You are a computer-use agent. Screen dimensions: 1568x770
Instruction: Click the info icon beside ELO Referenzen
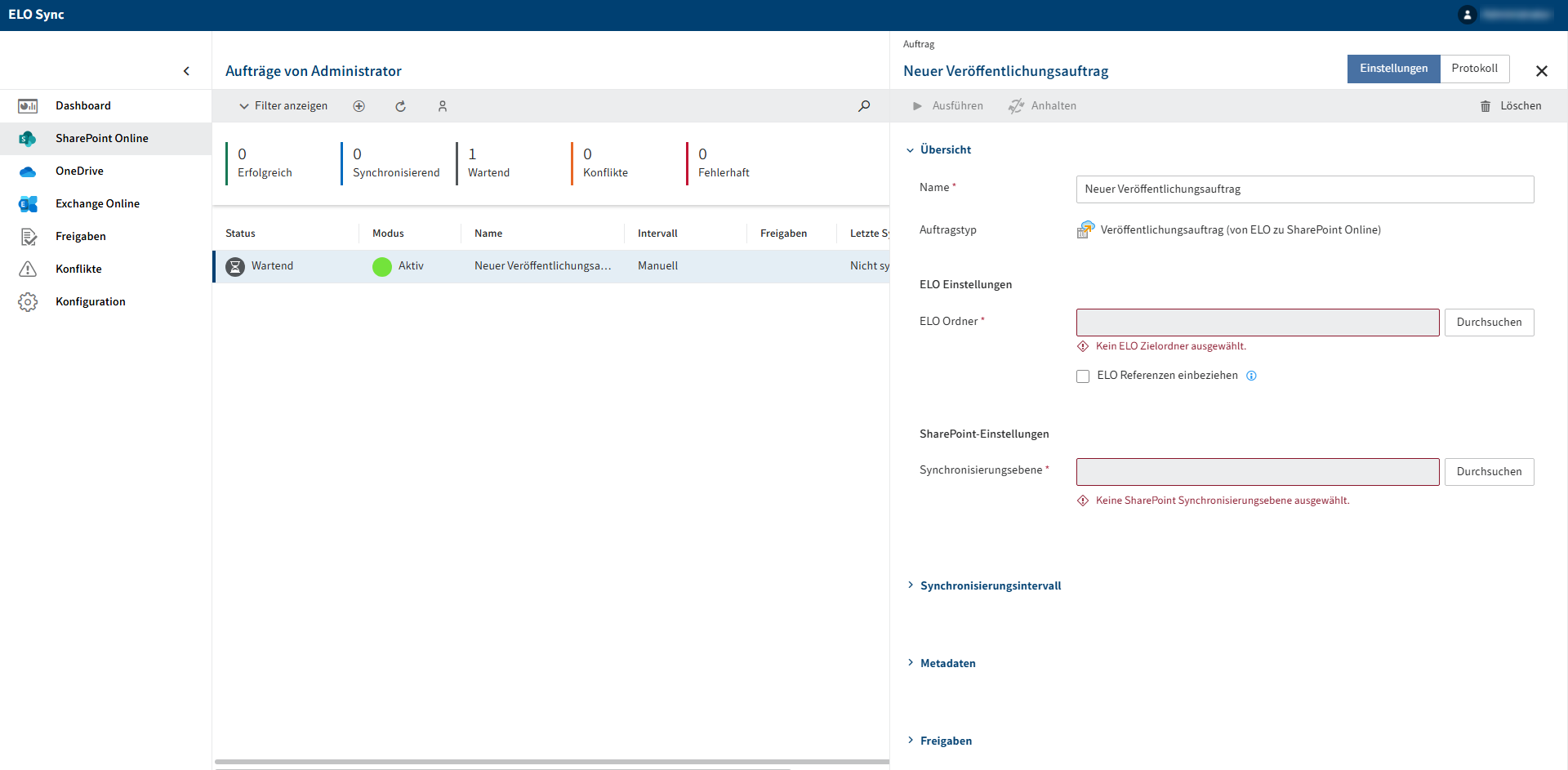(1251, 376)
